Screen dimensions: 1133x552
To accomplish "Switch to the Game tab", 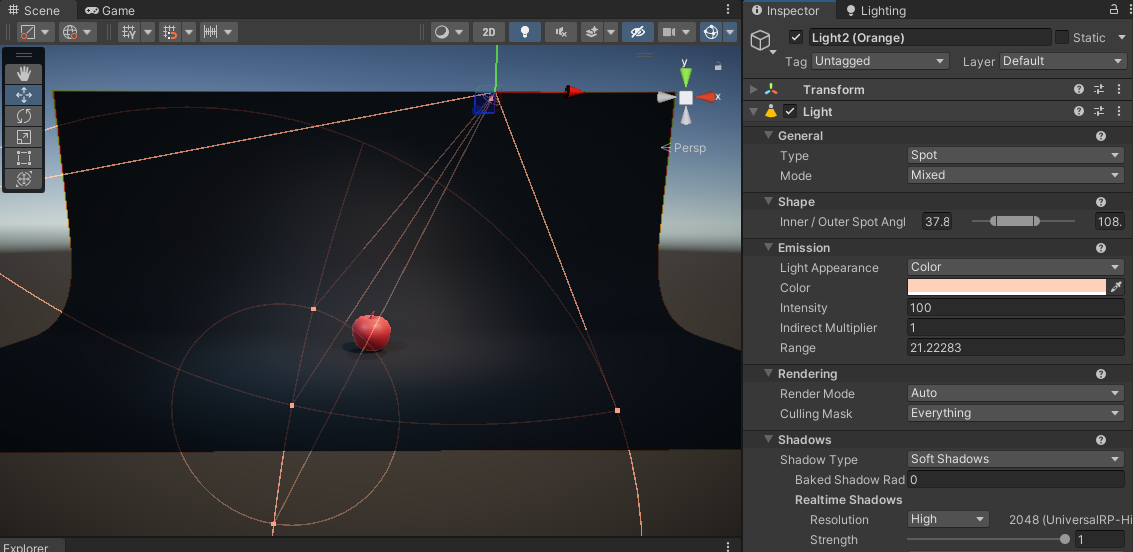I will 111,10.
